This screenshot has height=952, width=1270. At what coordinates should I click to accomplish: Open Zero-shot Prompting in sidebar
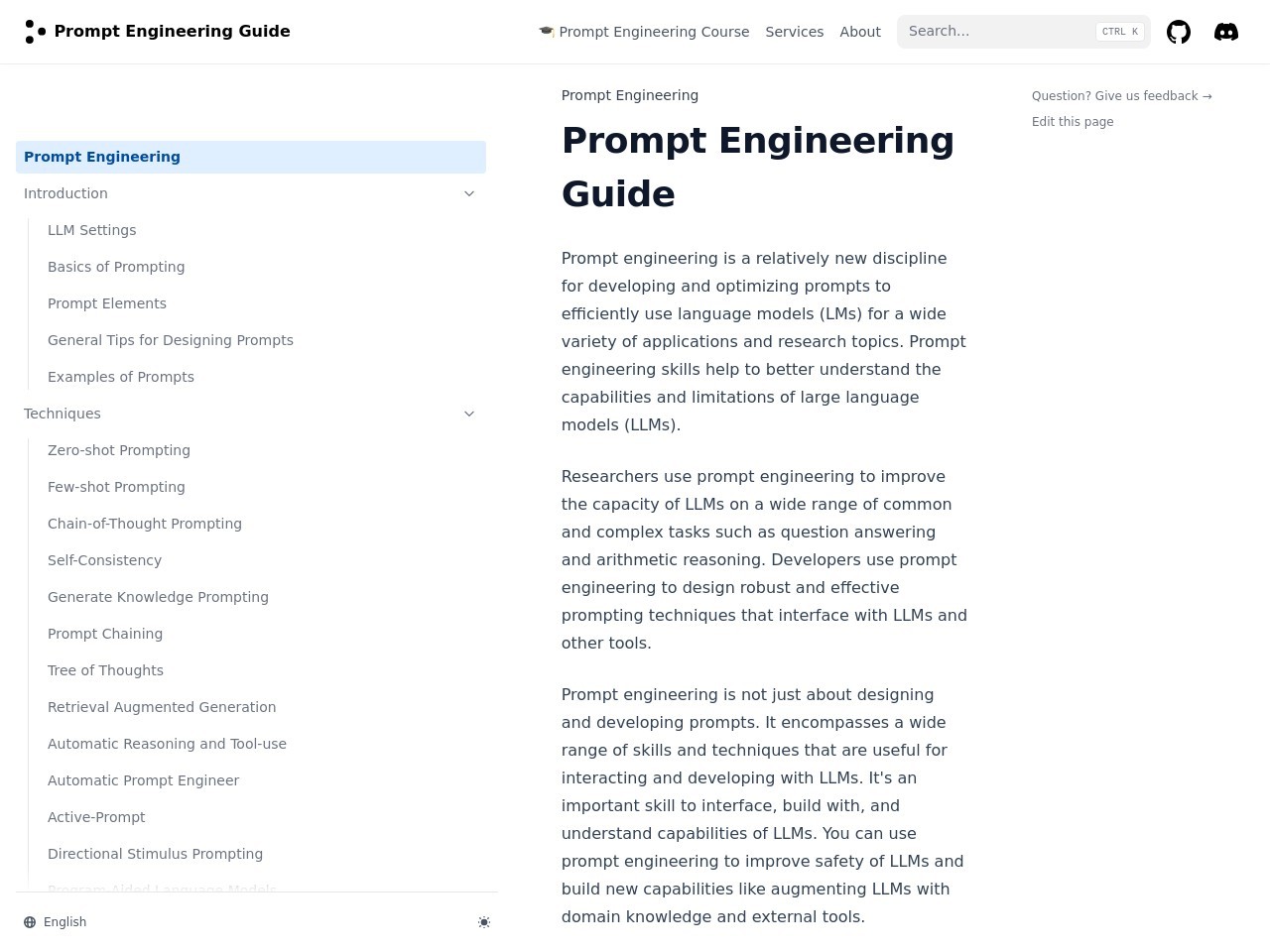pos(119,450)
